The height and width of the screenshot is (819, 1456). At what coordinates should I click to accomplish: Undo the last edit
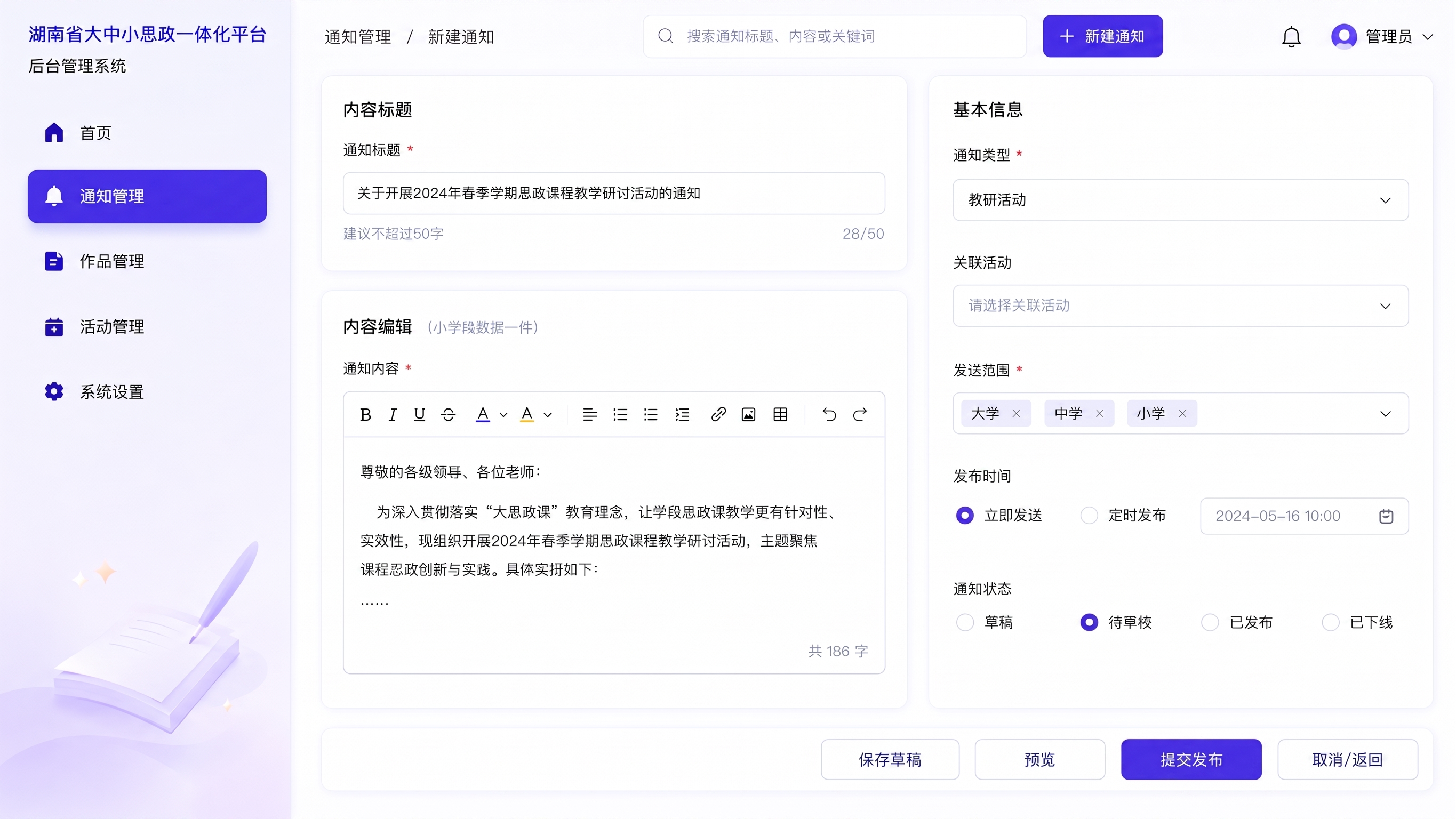click(829, 414)
